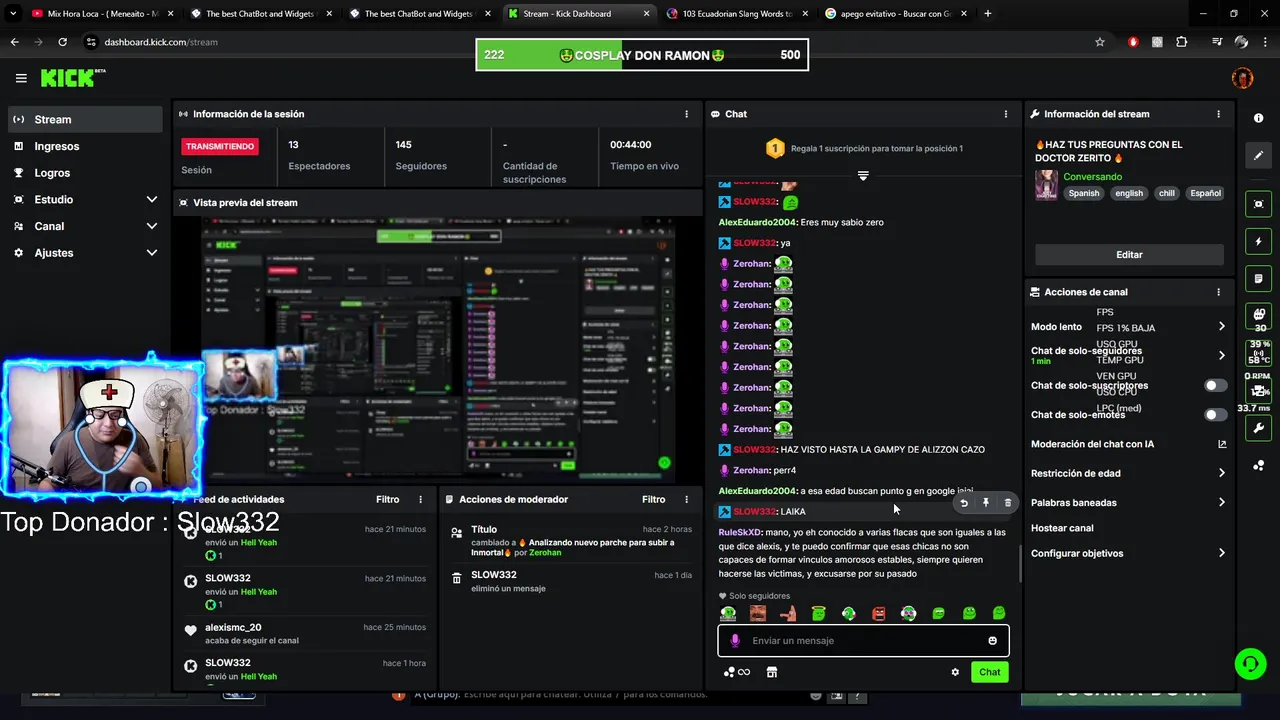Click the Editar button for stream info
1280x720 pixels.
[x=1129, y=255]
